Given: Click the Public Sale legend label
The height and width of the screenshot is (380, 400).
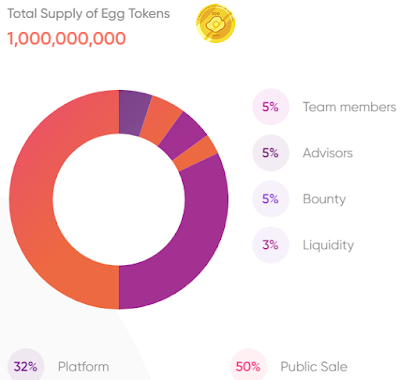Looking at the screenshot, I should pos(314,367).
